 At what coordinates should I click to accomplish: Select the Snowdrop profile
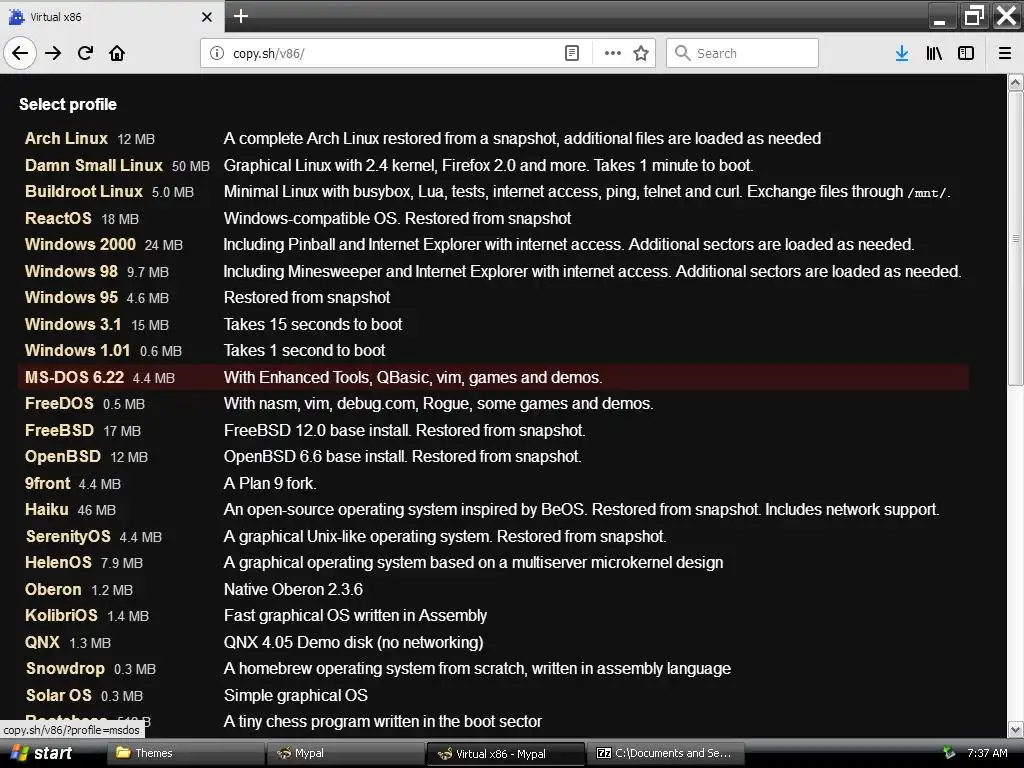[x=65, y=669]
